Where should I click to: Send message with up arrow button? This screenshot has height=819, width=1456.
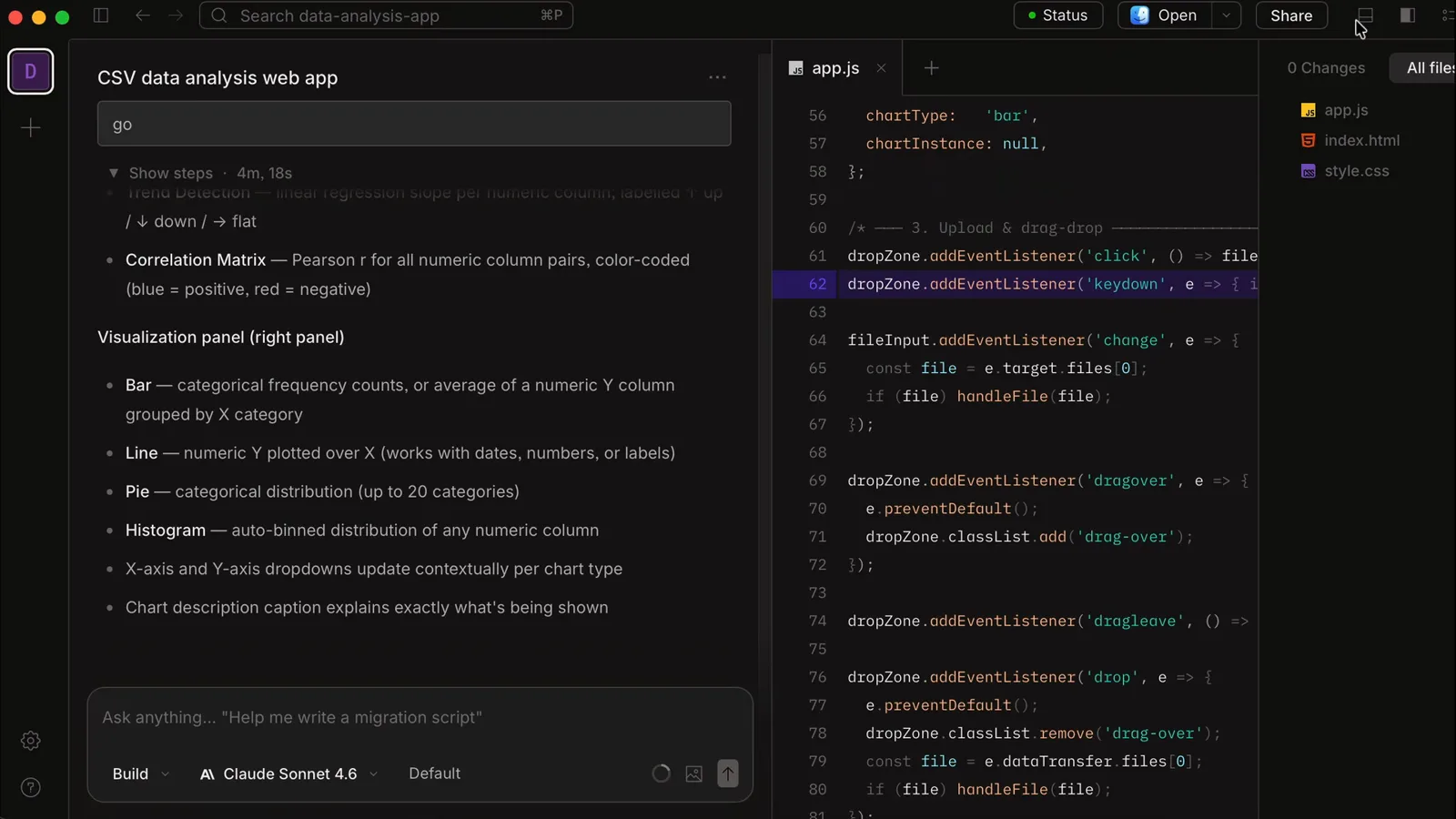728,773
